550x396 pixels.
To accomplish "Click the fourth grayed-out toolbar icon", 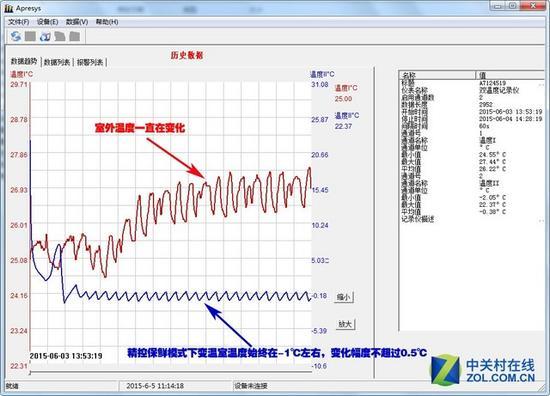I will coord(60,36).
